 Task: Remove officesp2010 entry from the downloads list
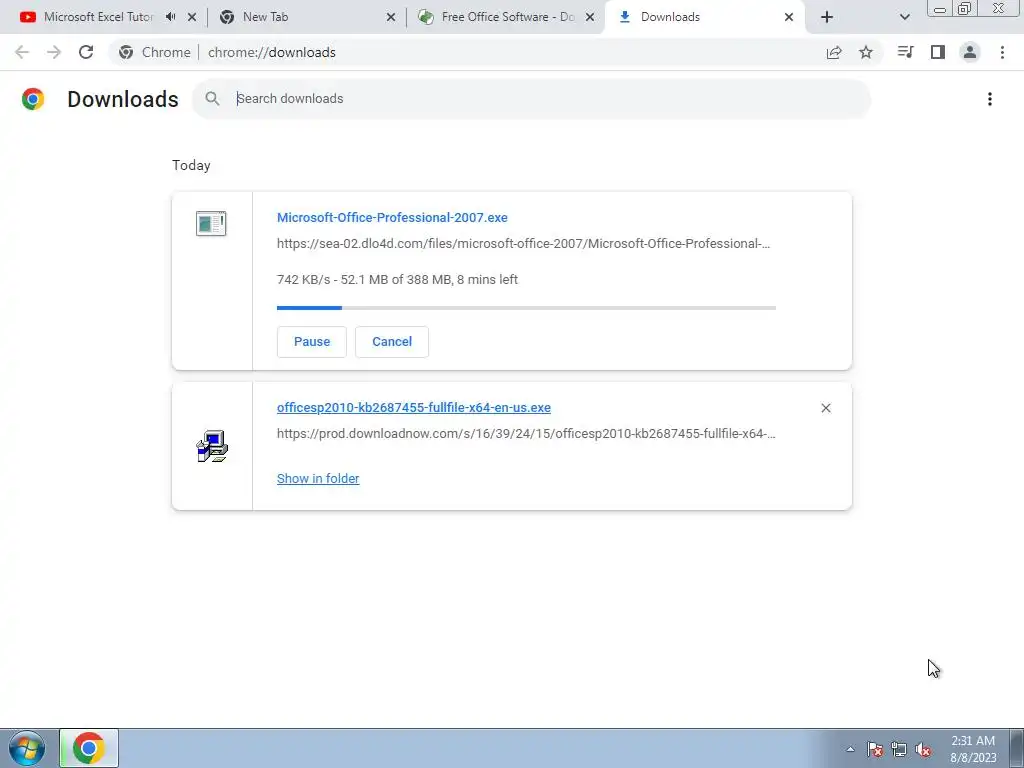[825, 408]
